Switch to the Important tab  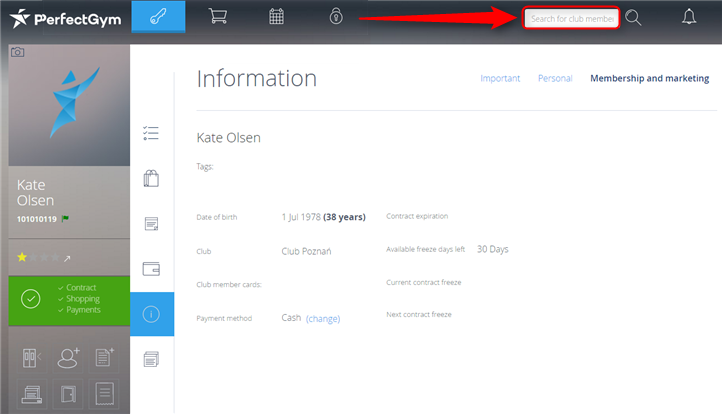click(500, 78)
